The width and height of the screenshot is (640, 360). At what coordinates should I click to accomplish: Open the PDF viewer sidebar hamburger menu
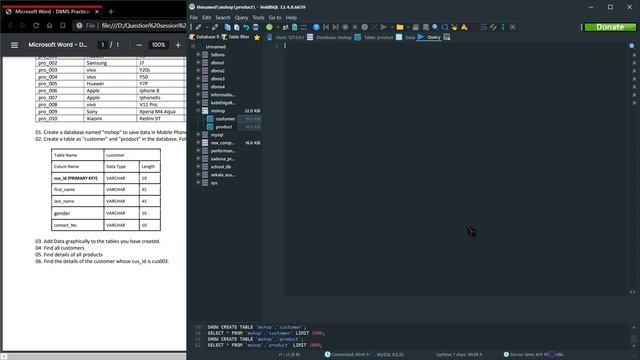(14, 45)
